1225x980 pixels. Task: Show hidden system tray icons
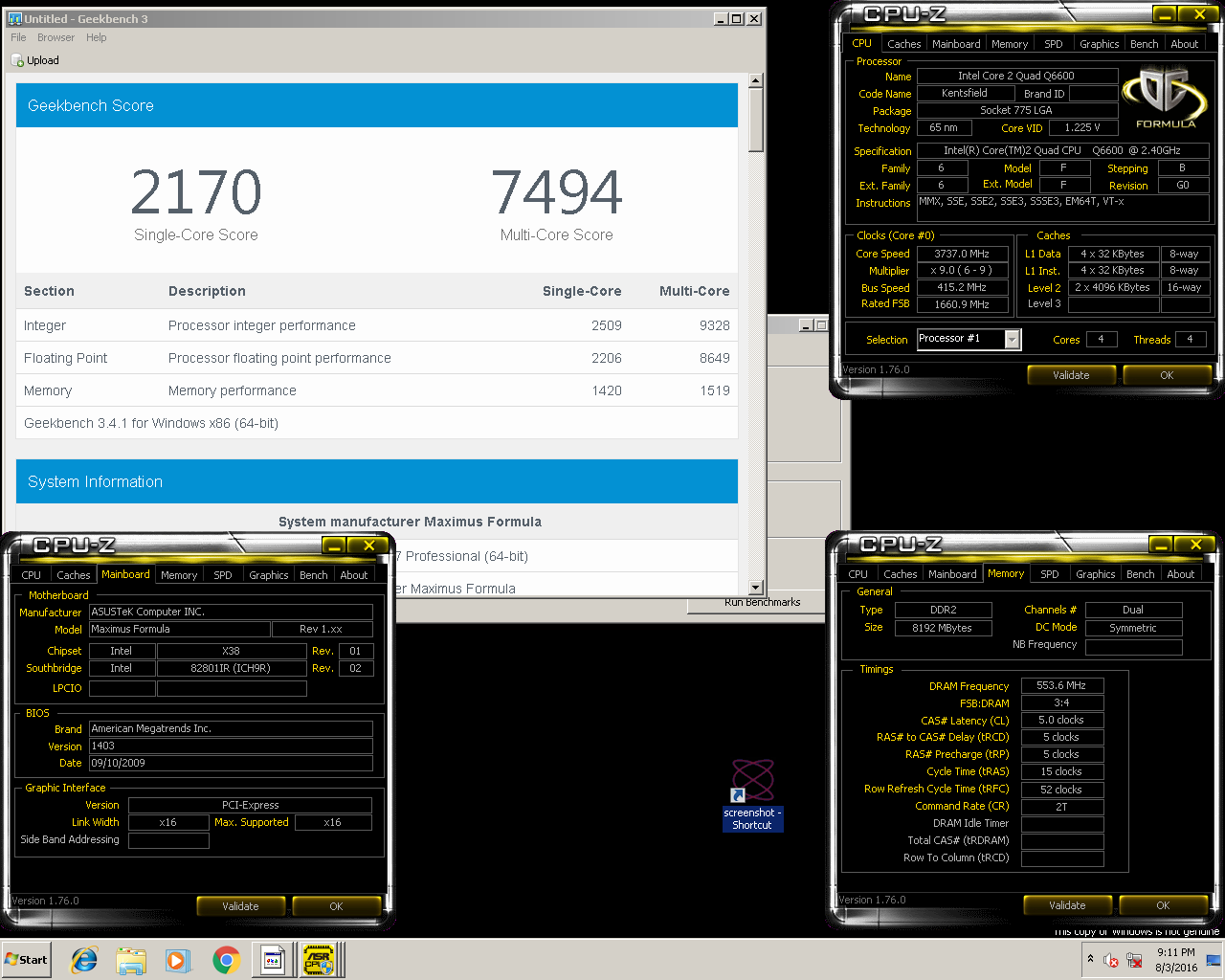click(x=1090, y=958)
